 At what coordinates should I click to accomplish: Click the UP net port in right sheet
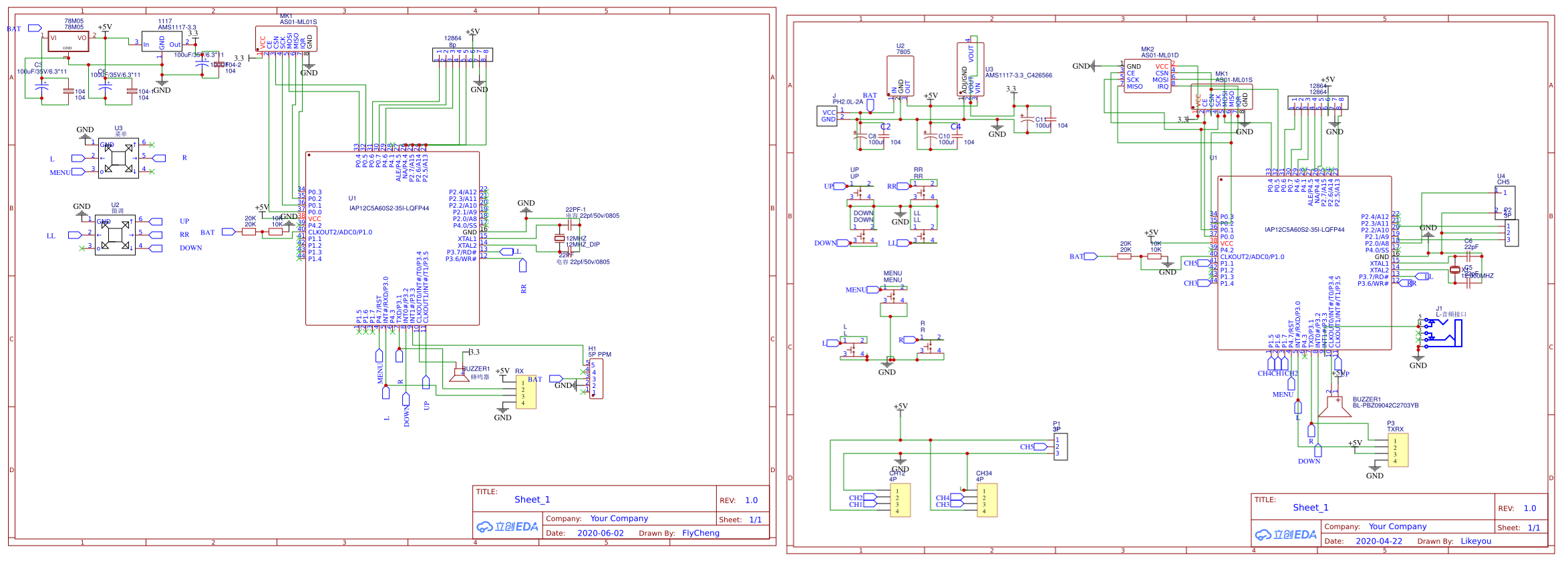(x=841, y=186)
